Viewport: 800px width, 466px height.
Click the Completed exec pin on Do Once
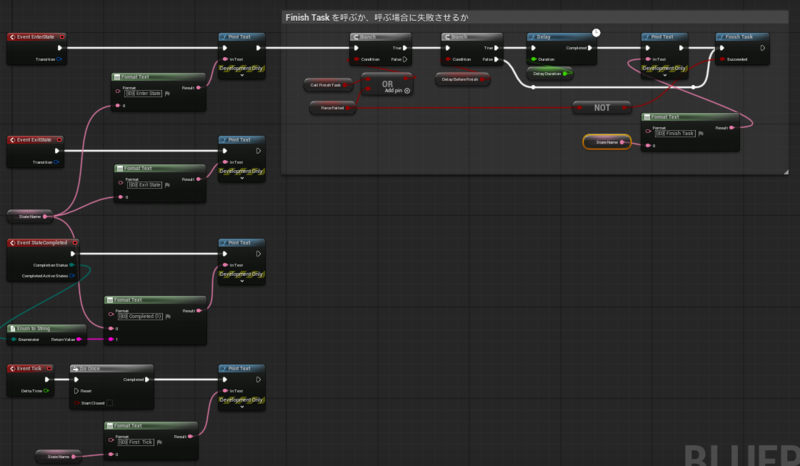pos(147,379)
